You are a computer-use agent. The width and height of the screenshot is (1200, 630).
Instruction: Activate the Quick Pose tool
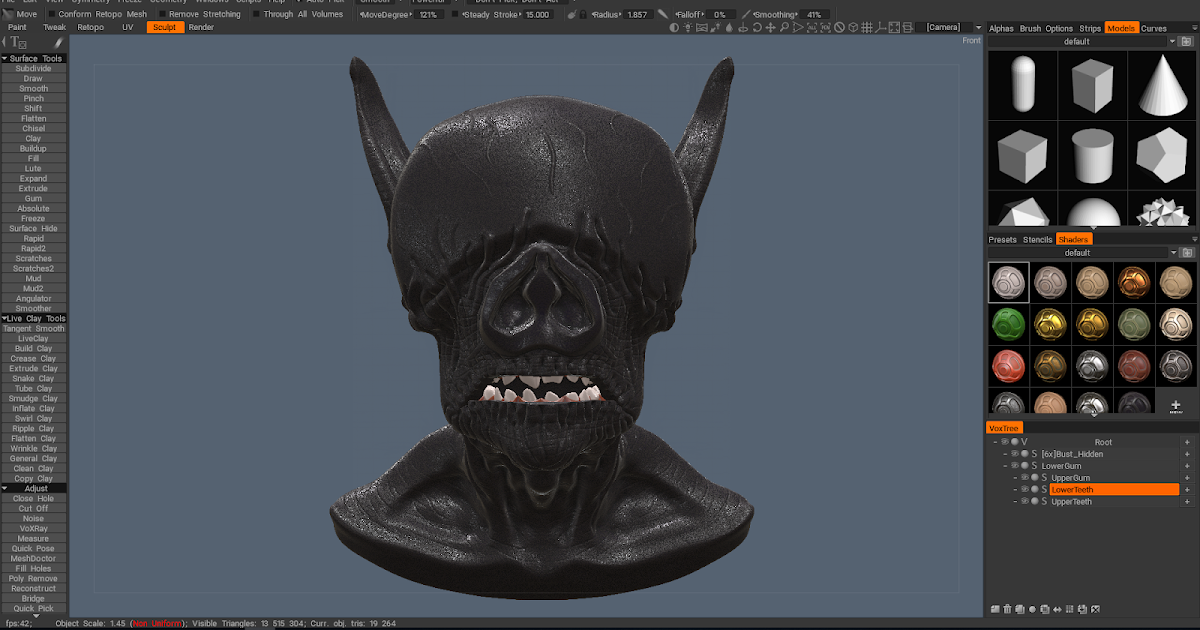[33, 548]
